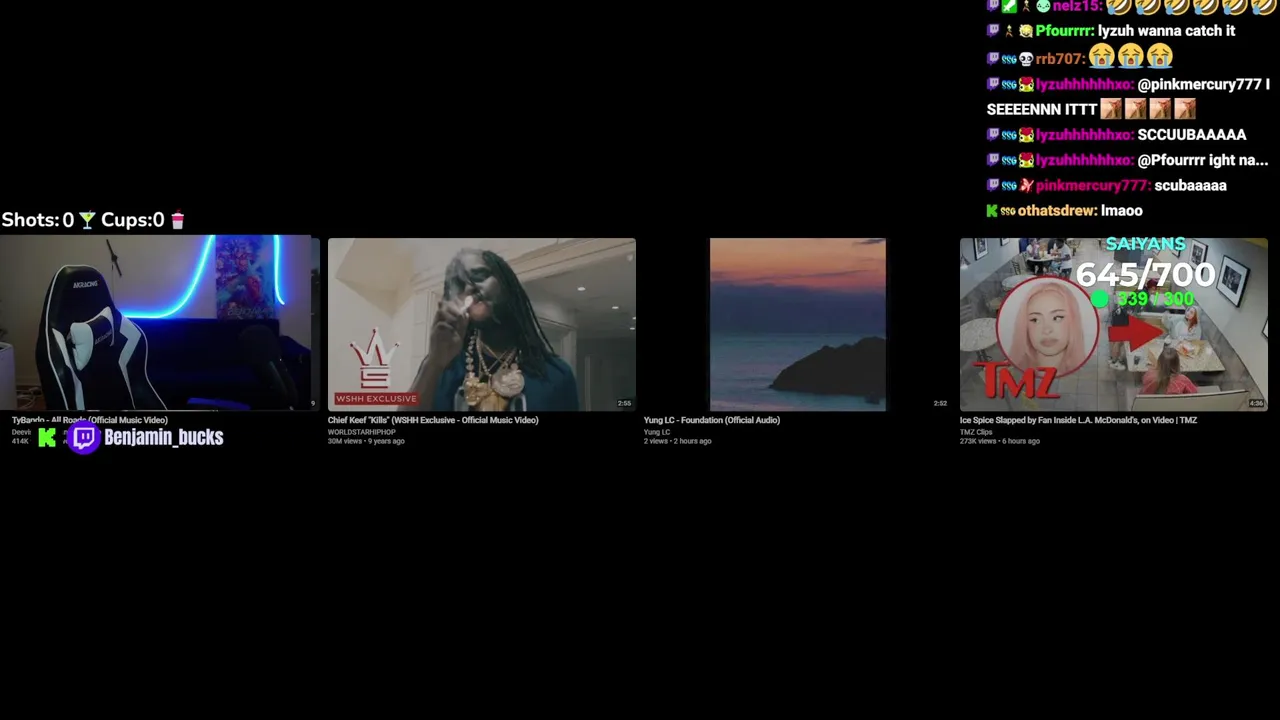Open the Yung LC Foundation sunset thumbnail

(797, 324)
